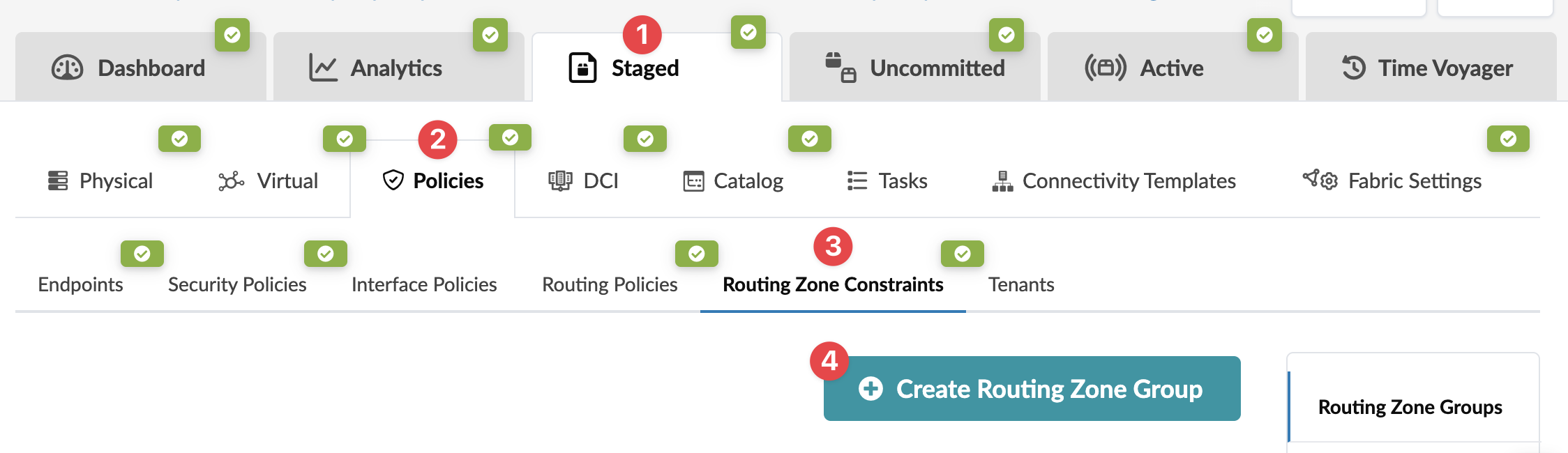1568x453 pixels.
Task: Click green check badge above Endpoints
Action: (142, 254)
